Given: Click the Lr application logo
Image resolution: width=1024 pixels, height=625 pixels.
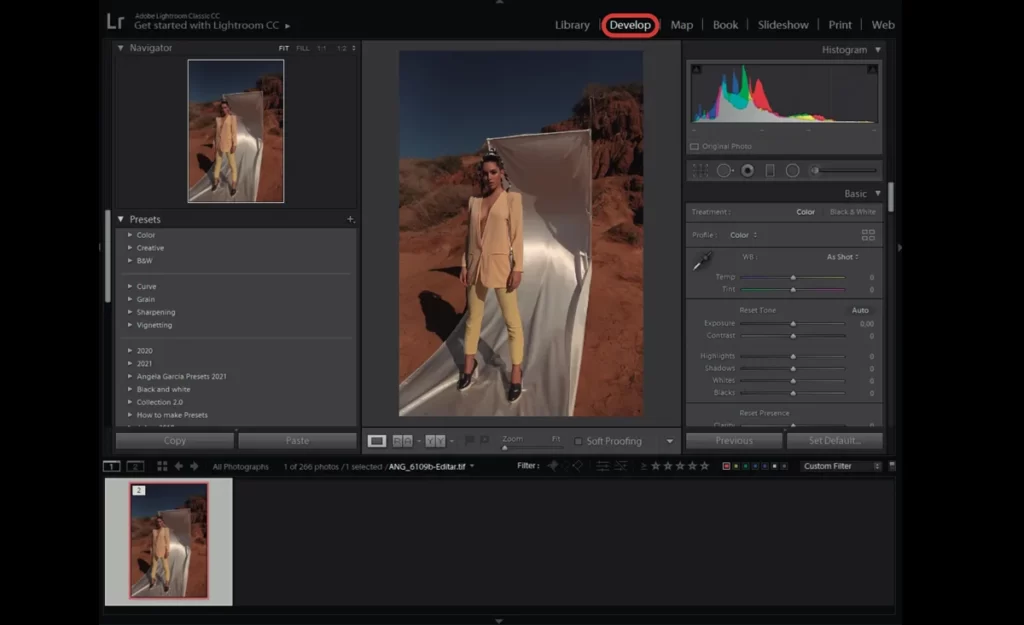Looking at the screenshot, I should pos(115,22).
